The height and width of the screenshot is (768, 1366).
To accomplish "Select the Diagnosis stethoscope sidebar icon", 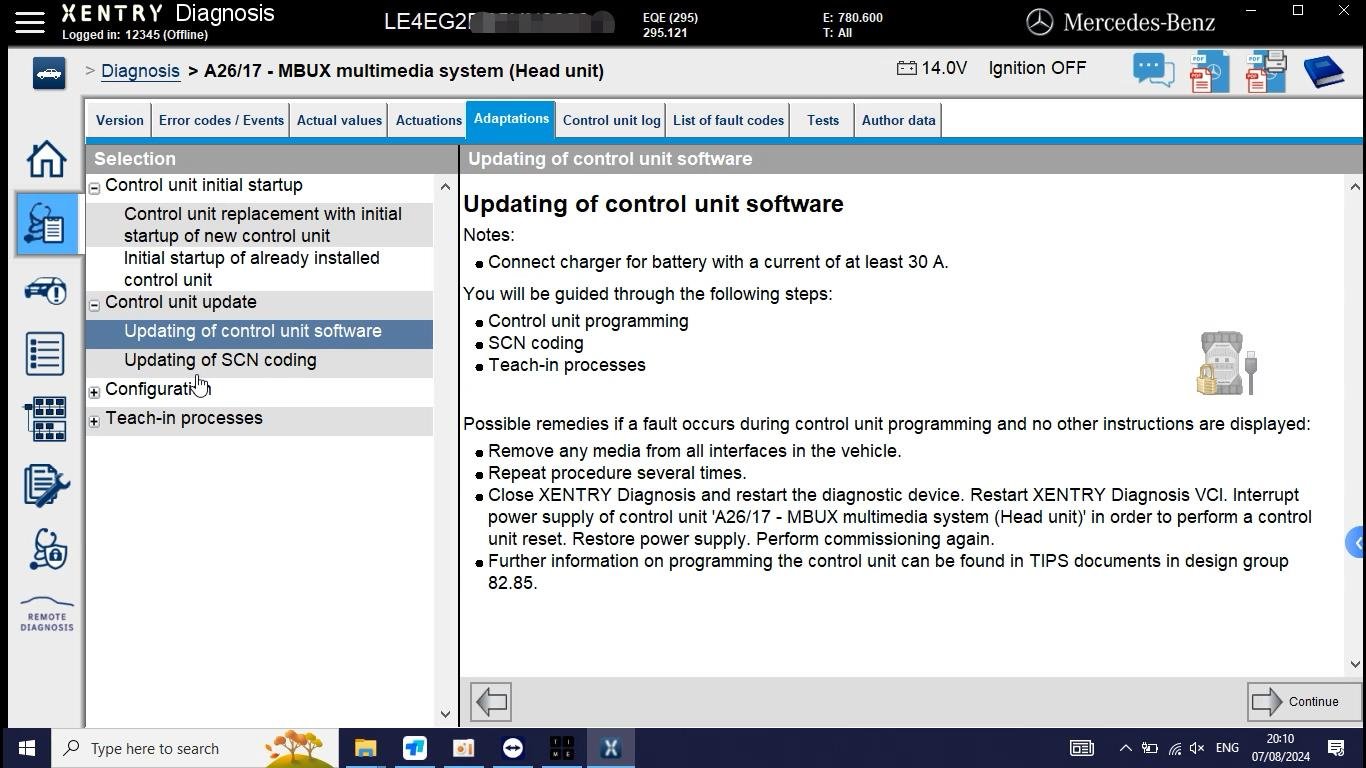I will tap(46, 223).
